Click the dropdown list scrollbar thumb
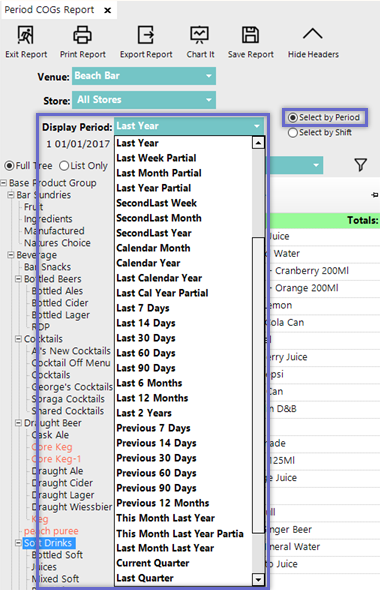The height and width of the screenshot is (590, 380). pos(258,385)
